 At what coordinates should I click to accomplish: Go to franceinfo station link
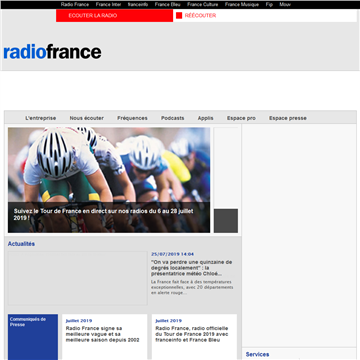(x=138, y=5)
